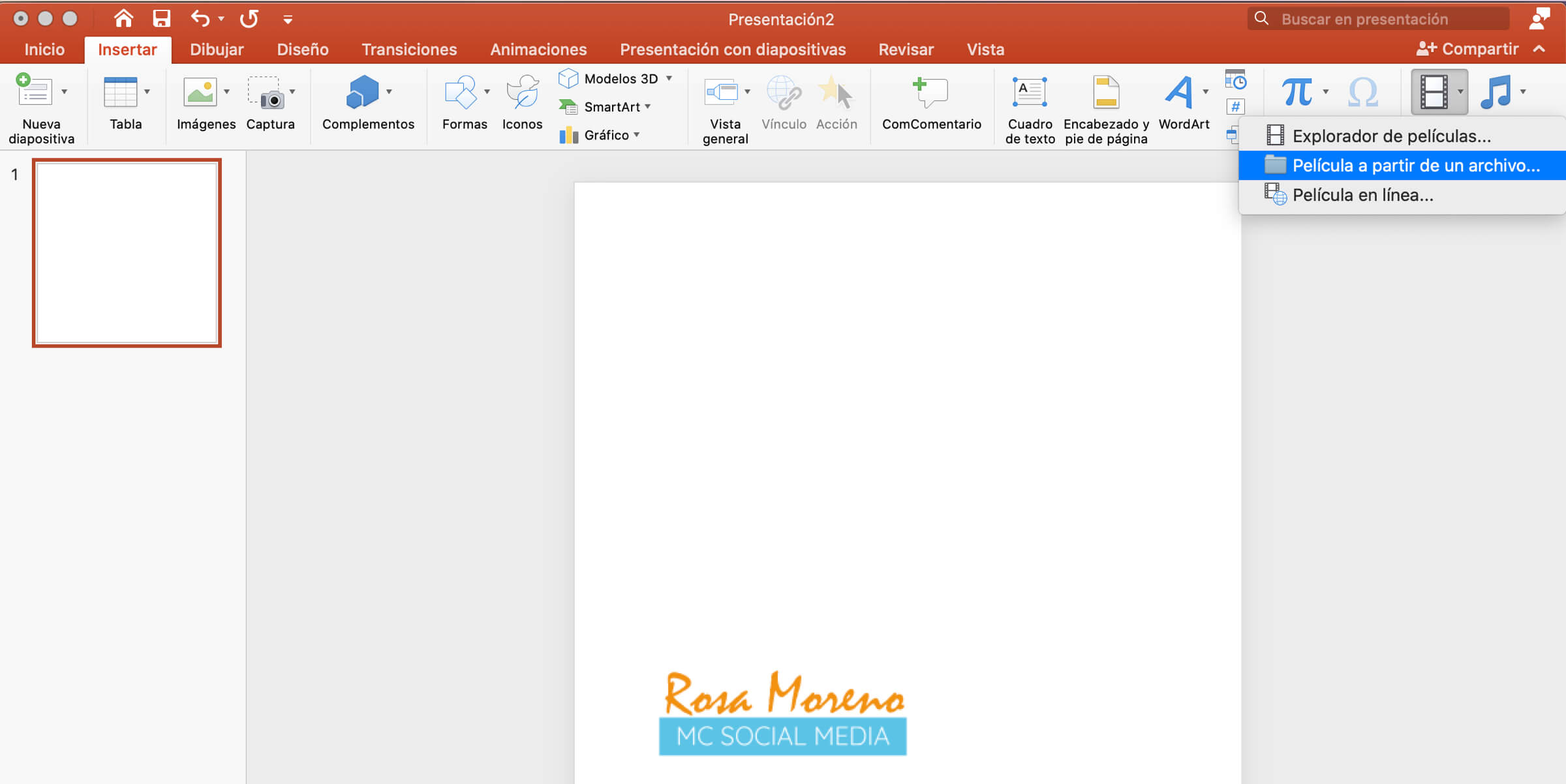Select Película a partir de un archivo
The width and height of the screenshot is (1566, 784).
(x=1415, y=166)
